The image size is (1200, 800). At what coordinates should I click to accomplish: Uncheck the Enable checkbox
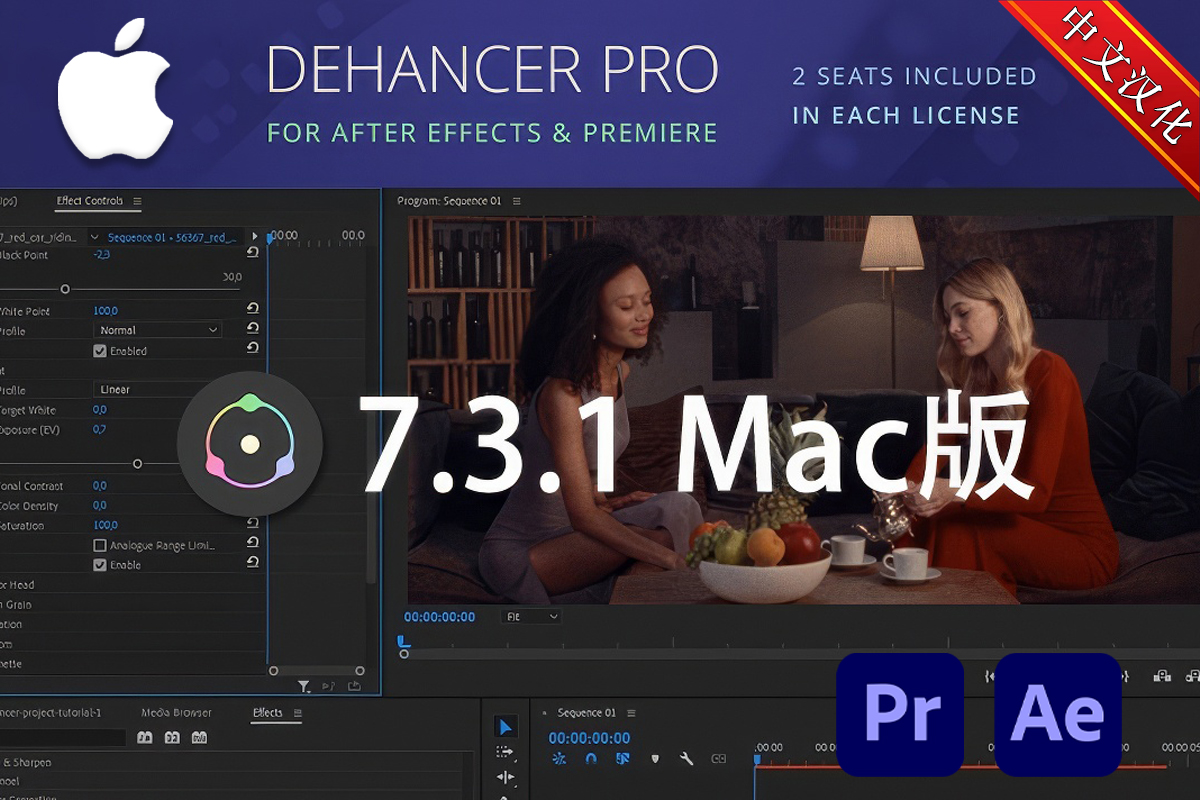click(x=100, y=565)
